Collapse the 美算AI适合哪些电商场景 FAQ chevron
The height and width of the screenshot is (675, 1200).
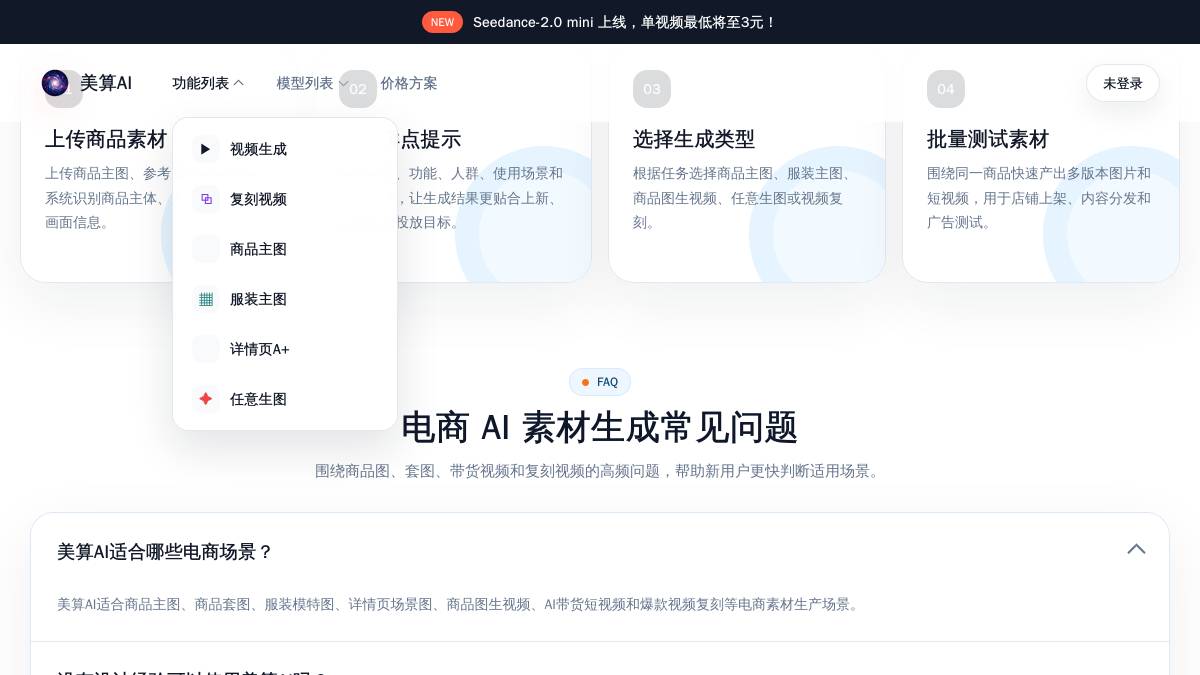coord(1136,549)
